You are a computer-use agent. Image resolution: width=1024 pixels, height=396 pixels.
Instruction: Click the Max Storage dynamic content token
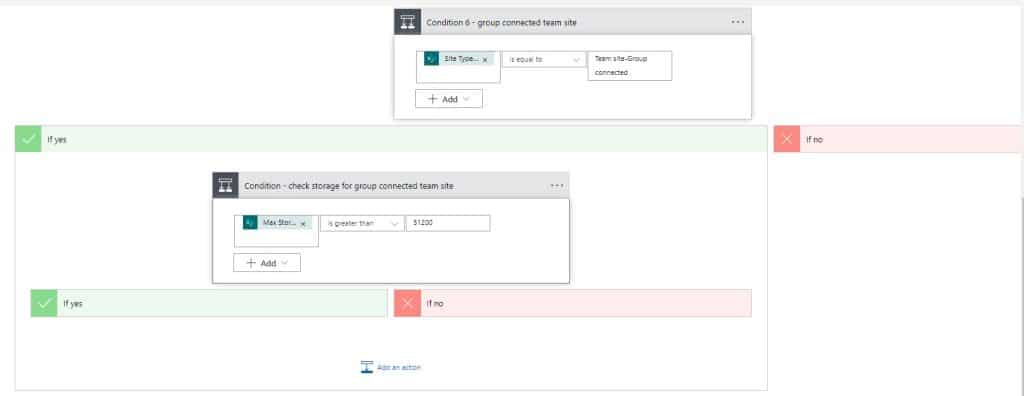(x=278, y=223)
